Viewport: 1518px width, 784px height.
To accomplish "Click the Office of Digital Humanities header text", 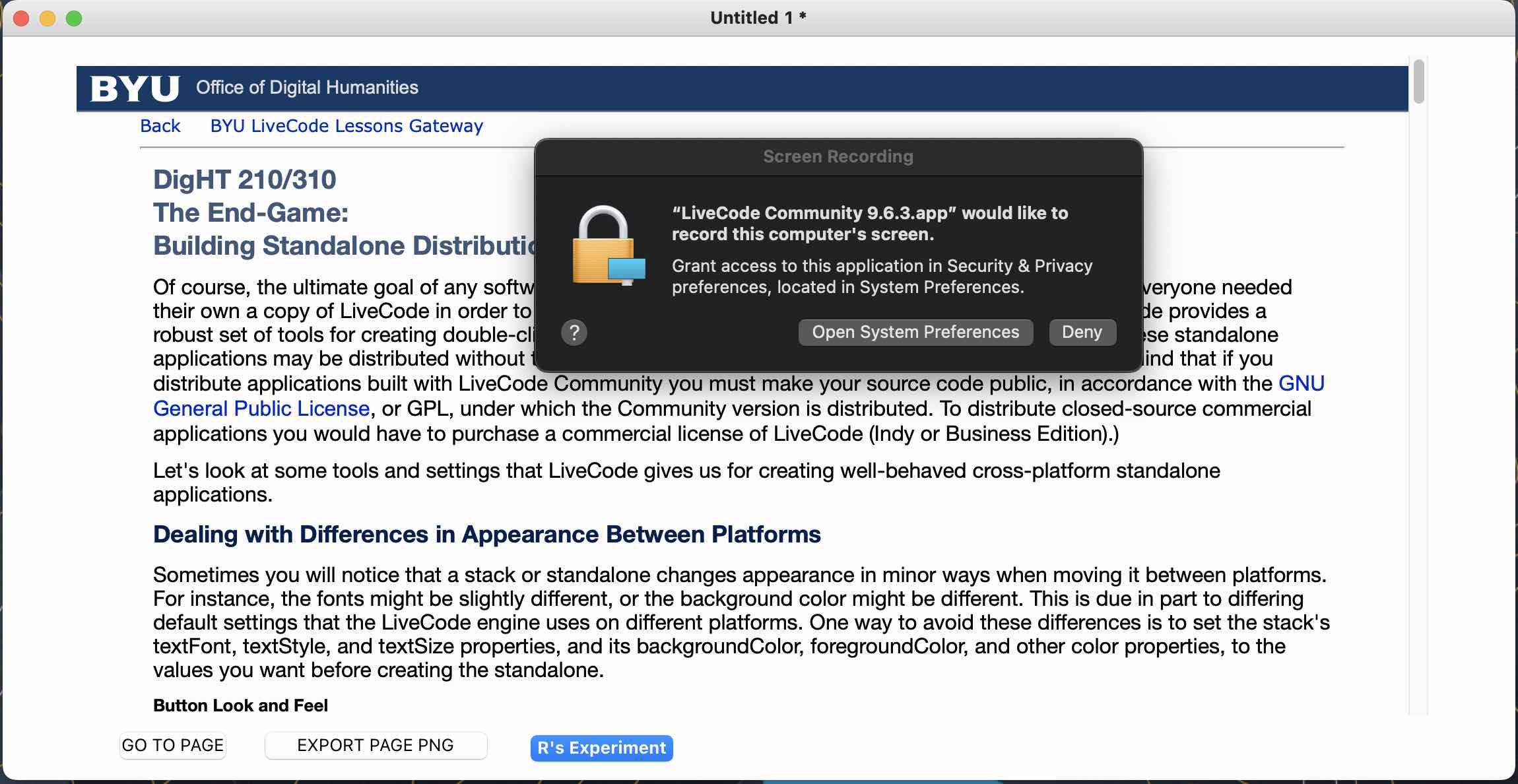I will 307,88.
